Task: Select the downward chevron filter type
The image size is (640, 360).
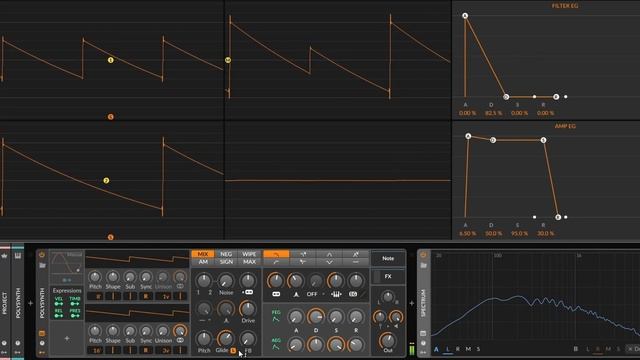Action: (x=329, y=262)
